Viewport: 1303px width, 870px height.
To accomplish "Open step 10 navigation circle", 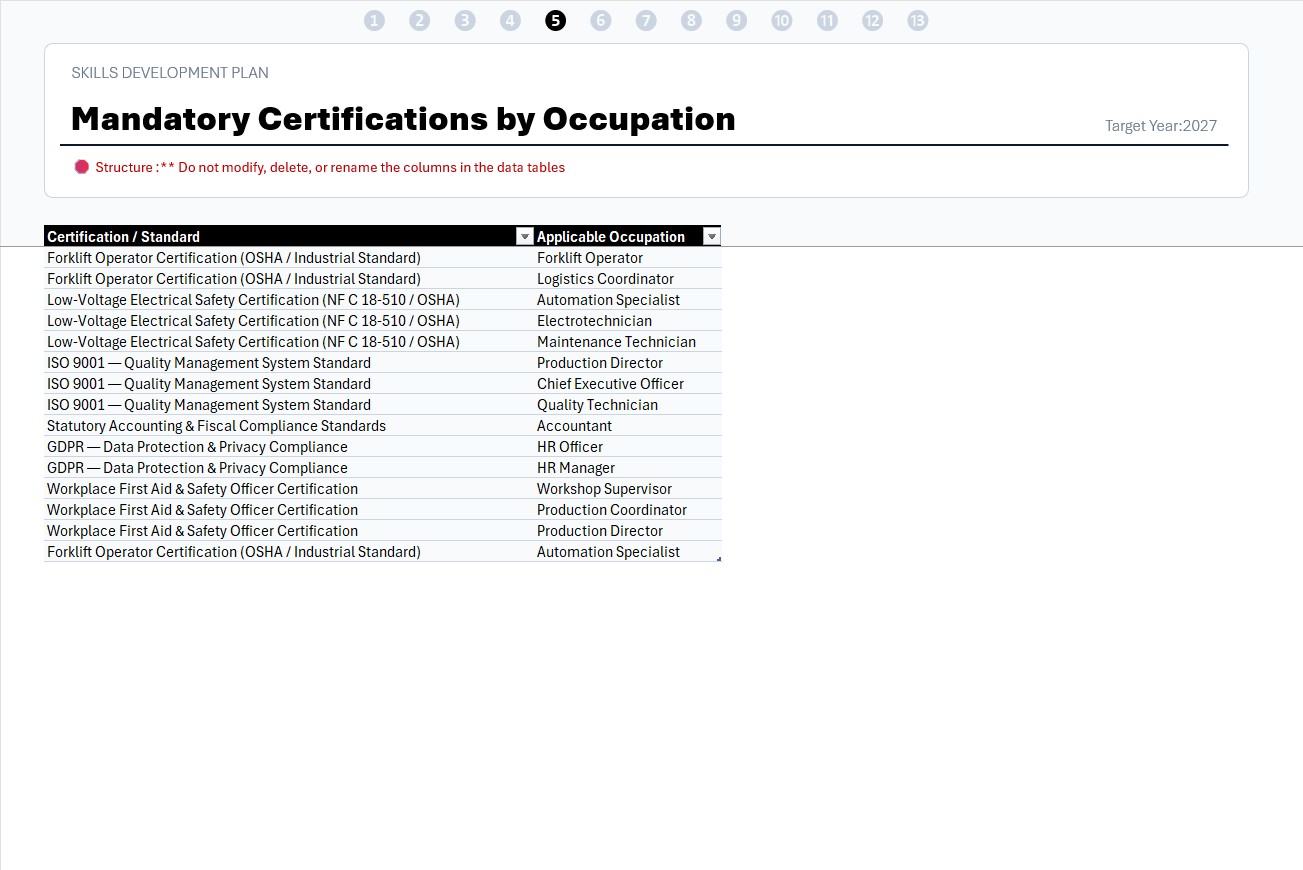I will tap(782, 21).
